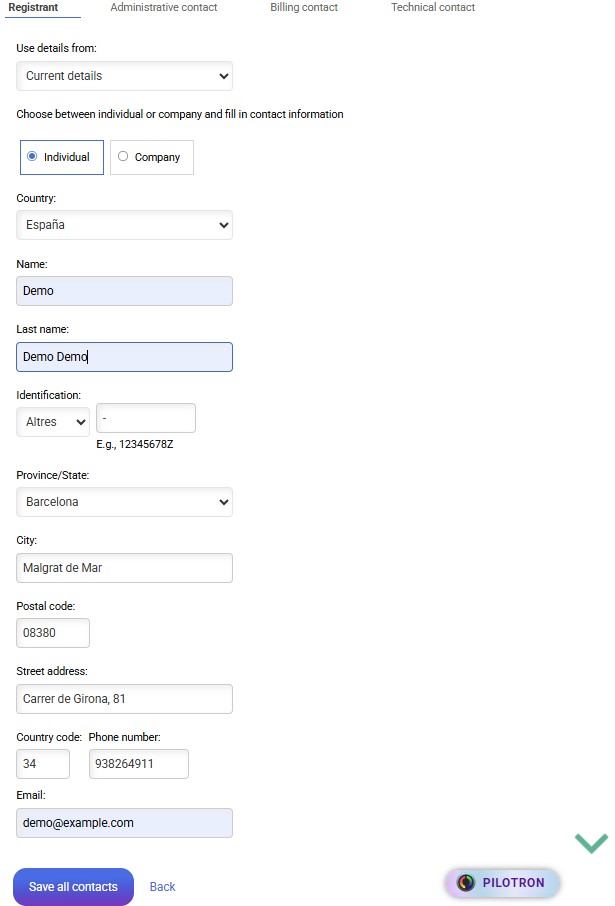Click the green scroll-down chevron icon
This screenshot has height=906, width=615.
point(591,843)
